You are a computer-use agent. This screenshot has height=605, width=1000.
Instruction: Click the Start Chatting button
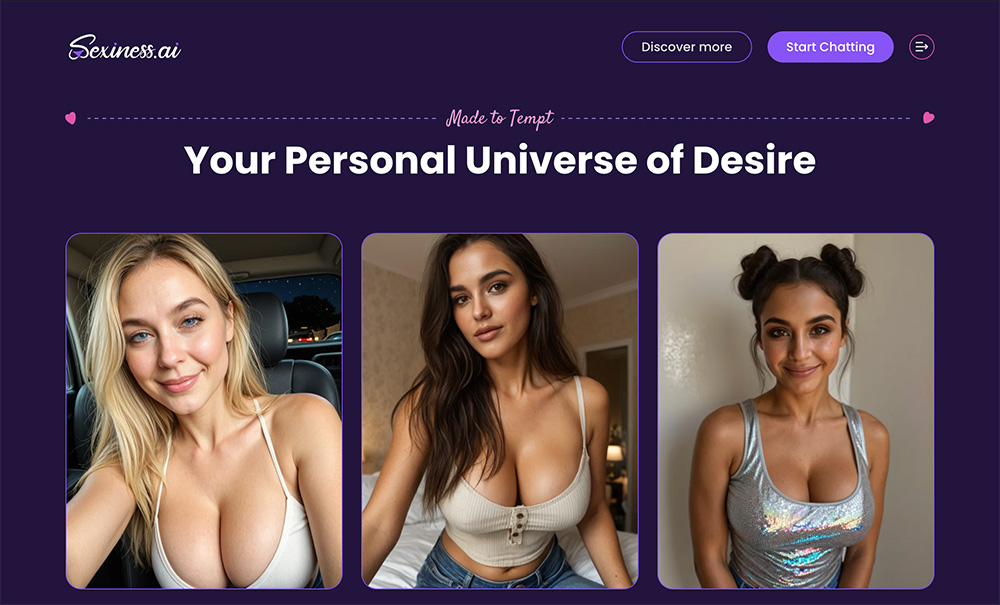point(830,47)
